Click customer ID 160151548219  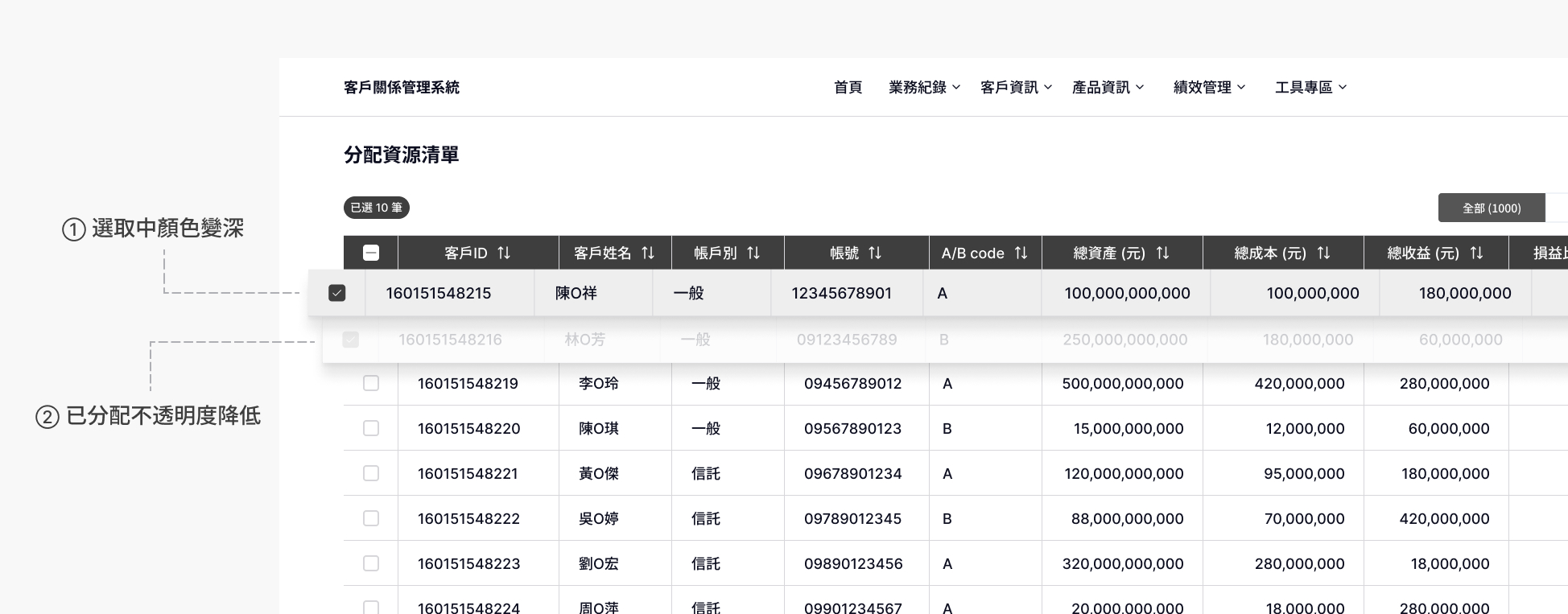[x=468, y=383]
